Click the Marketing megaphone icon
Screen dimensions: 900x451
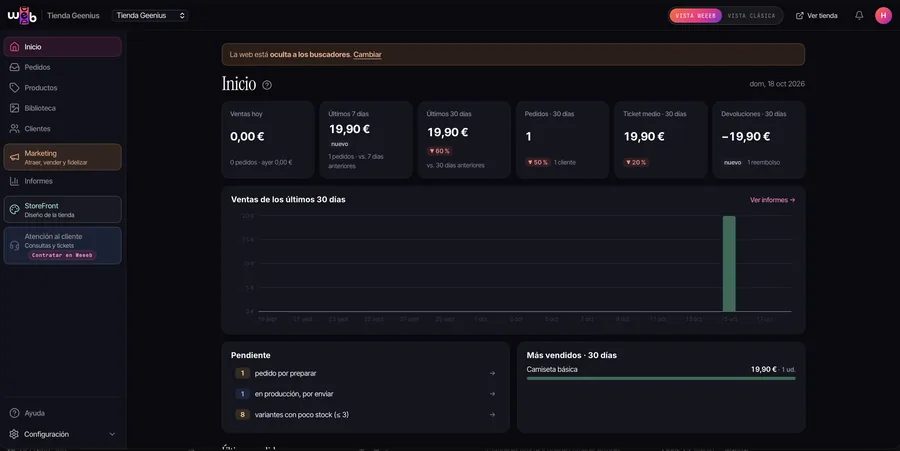point(14,157)
